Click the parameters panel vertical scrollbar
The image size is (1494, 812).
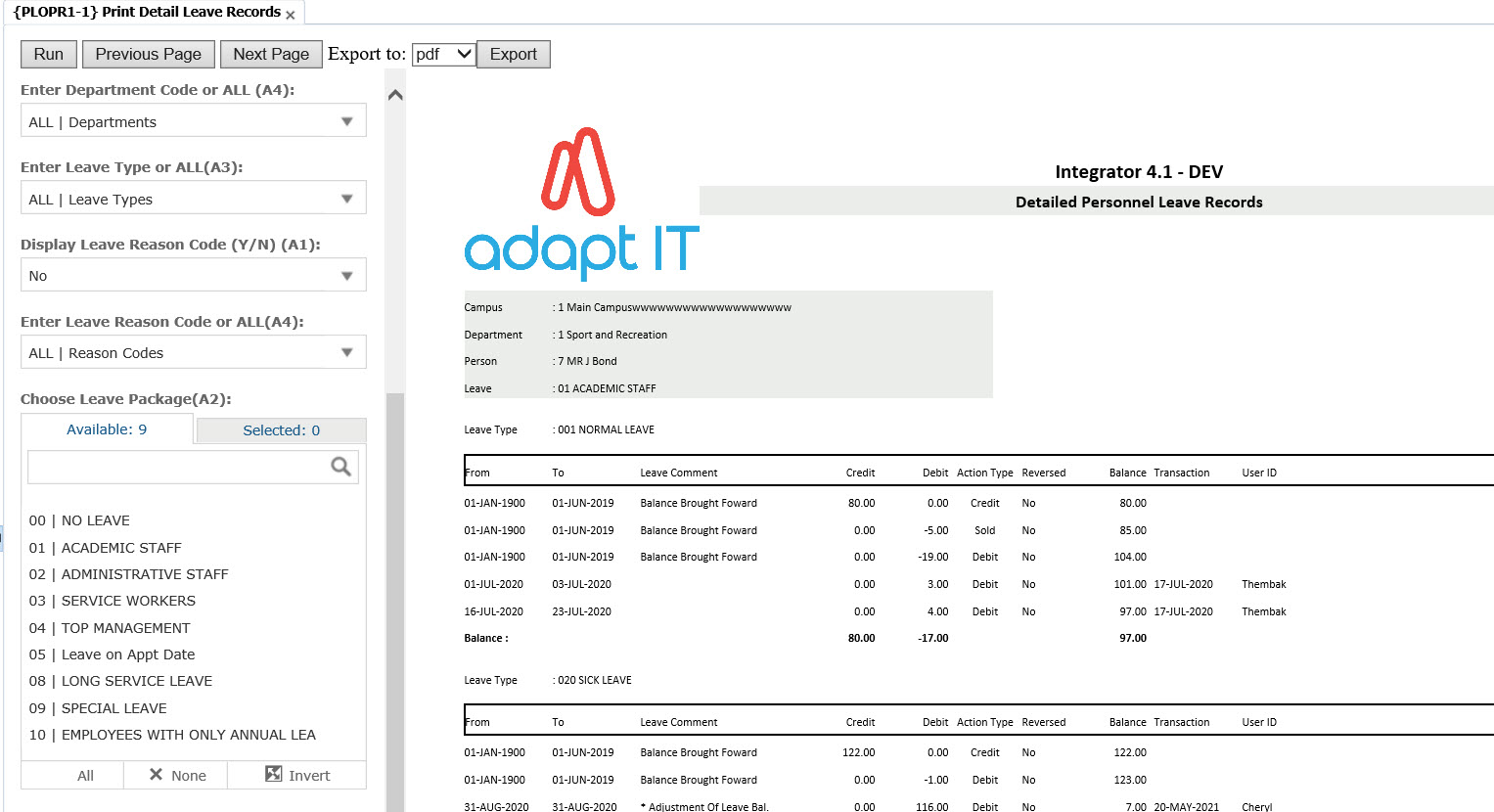click(395, 587)
